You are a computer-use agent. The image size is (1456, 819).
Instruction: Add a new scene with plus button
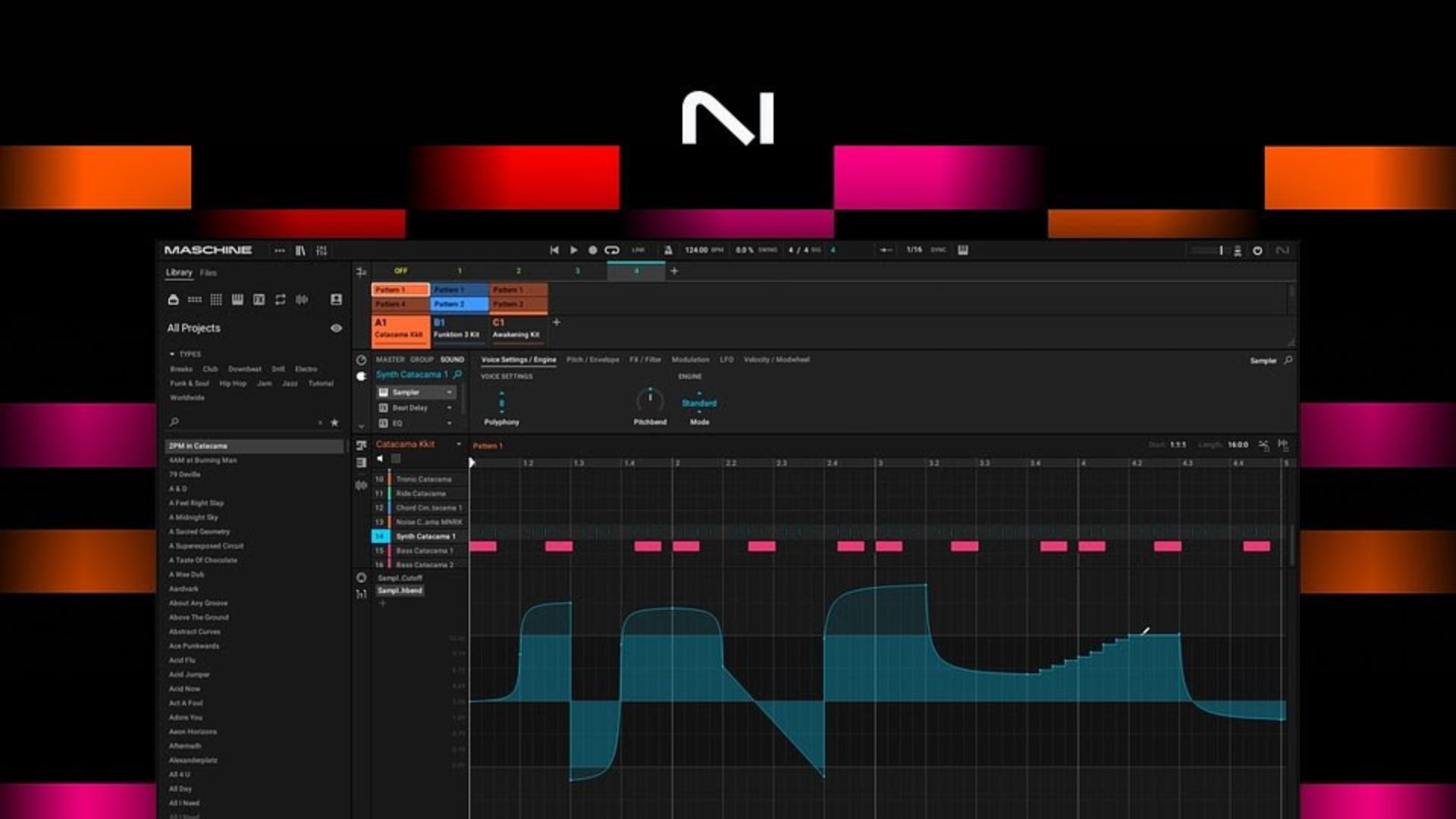(674, 271)
